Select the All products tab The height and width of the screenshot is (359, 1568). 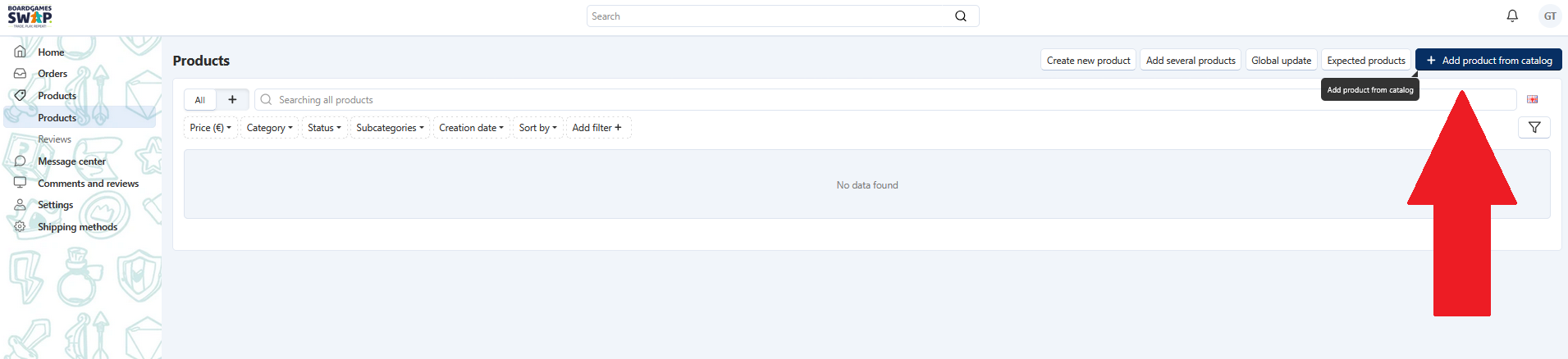coord(199,100)
